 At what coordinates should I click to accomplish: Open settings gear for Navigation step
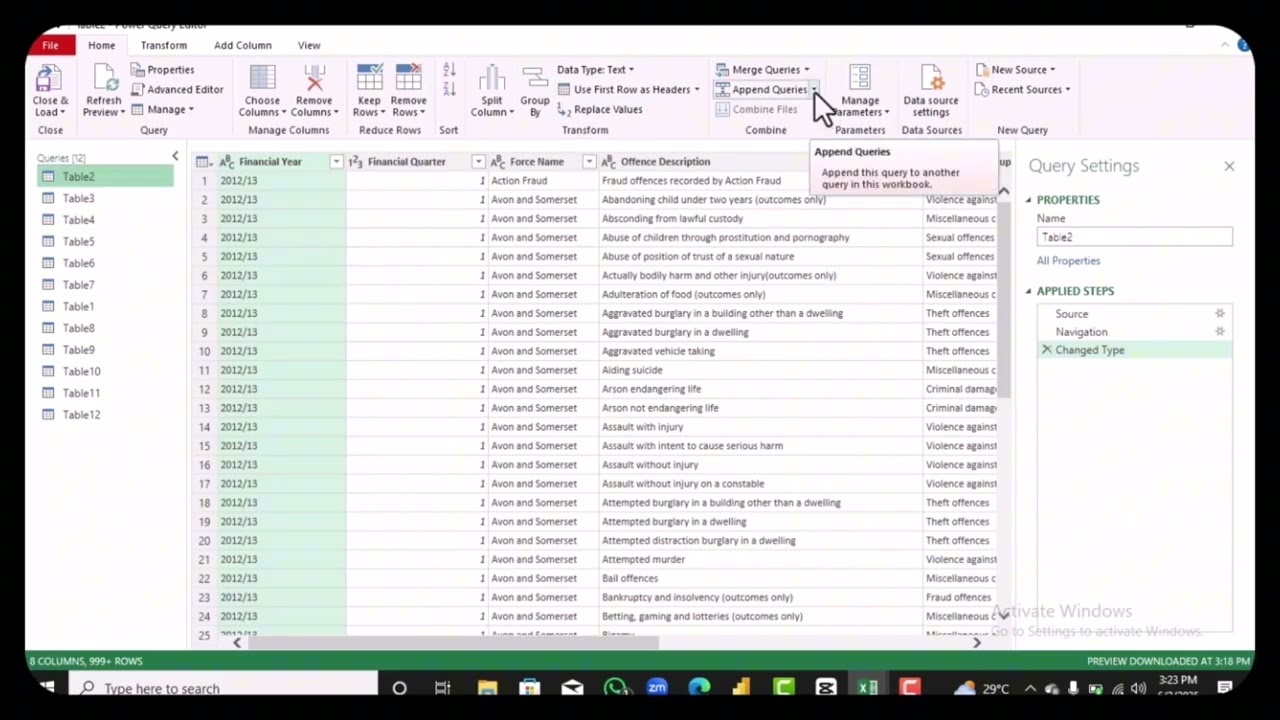pos(1220,331)
